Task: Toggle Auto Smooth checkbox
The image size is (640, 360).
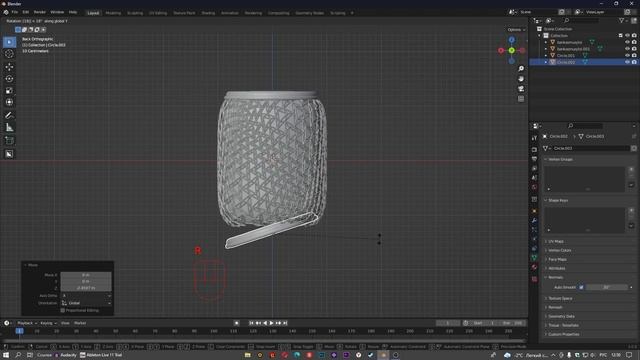Action: click(581, 287)
